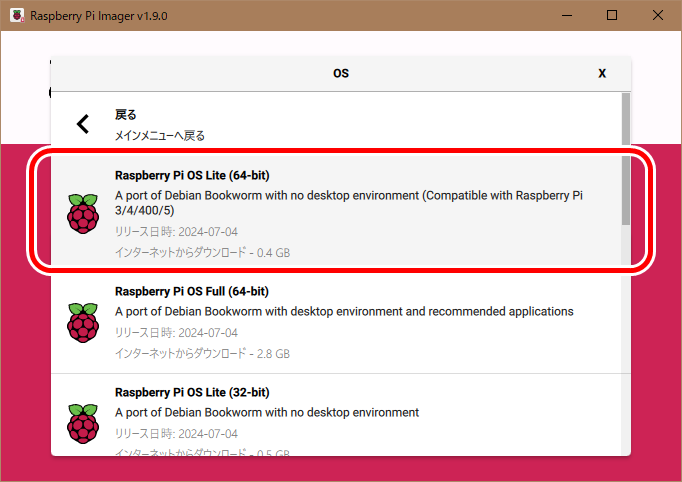
Task: Choose the Raspberry Pi OS Full (64-bit) title
Action: pos(192,291)
